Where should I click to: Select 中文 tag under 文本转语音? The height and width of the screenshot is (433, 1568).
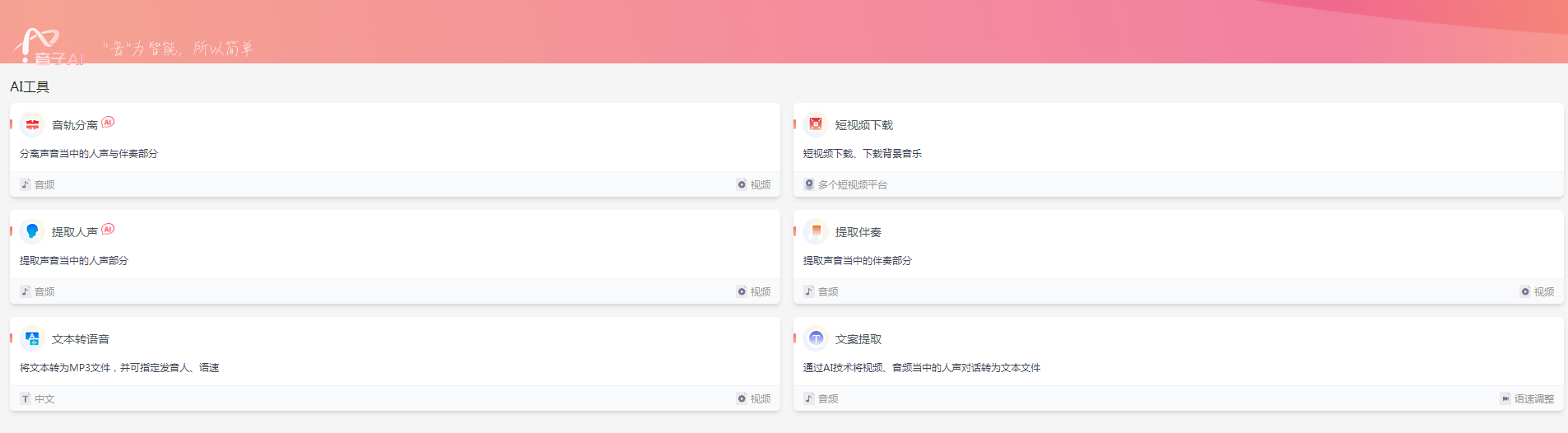[44, 398]
